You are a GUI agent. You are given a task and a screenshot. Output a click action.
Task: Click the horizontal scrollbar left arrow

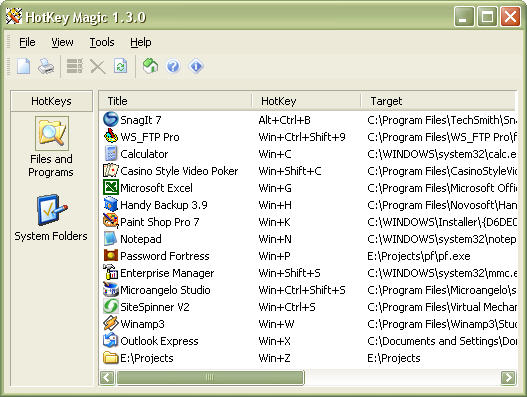[x=107, y=378]
